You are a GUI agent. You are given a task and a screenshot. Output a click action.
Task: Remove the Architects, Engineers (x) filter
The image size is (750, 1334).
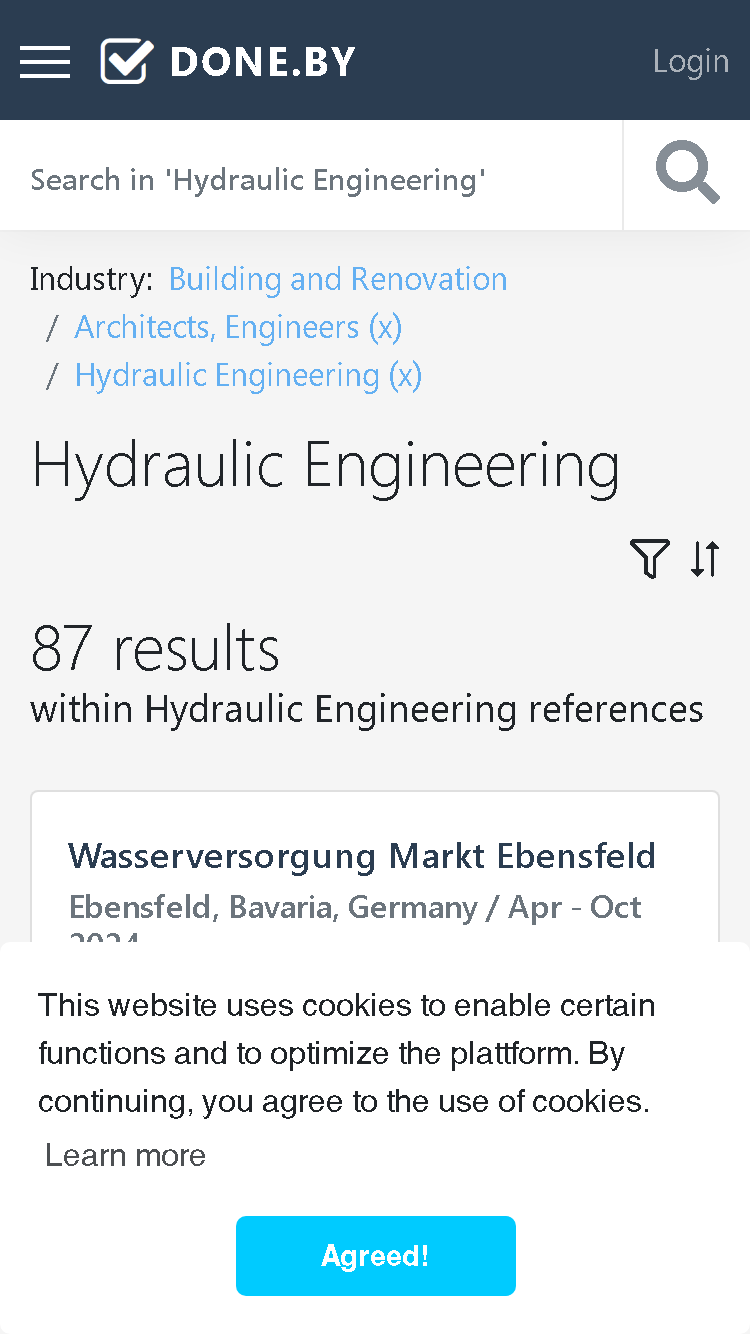pyautogui.click(x=238, y=327)
